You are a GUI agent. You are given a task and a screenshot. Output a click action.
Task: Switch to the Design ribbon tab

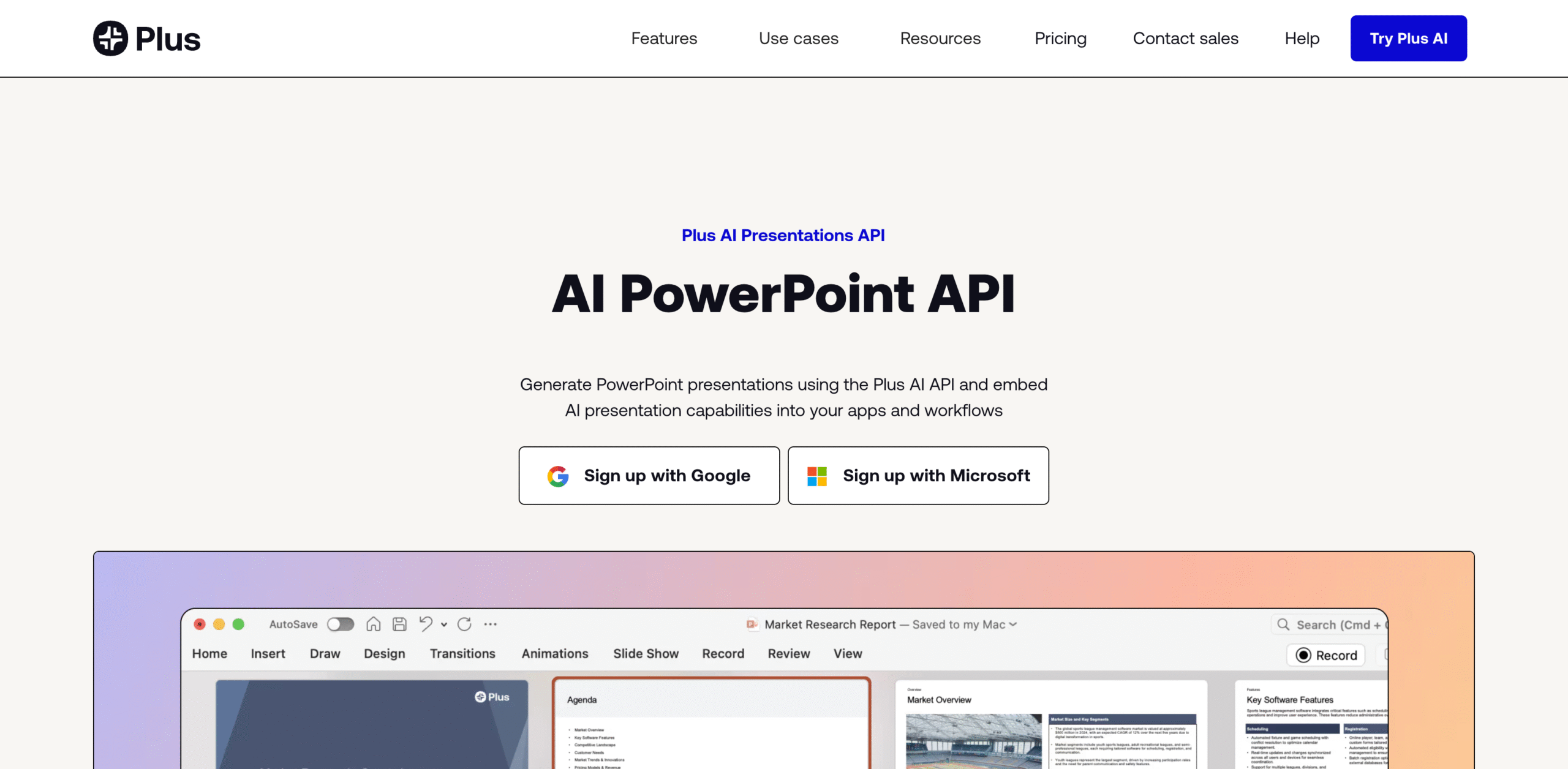(x=384, y=653)
